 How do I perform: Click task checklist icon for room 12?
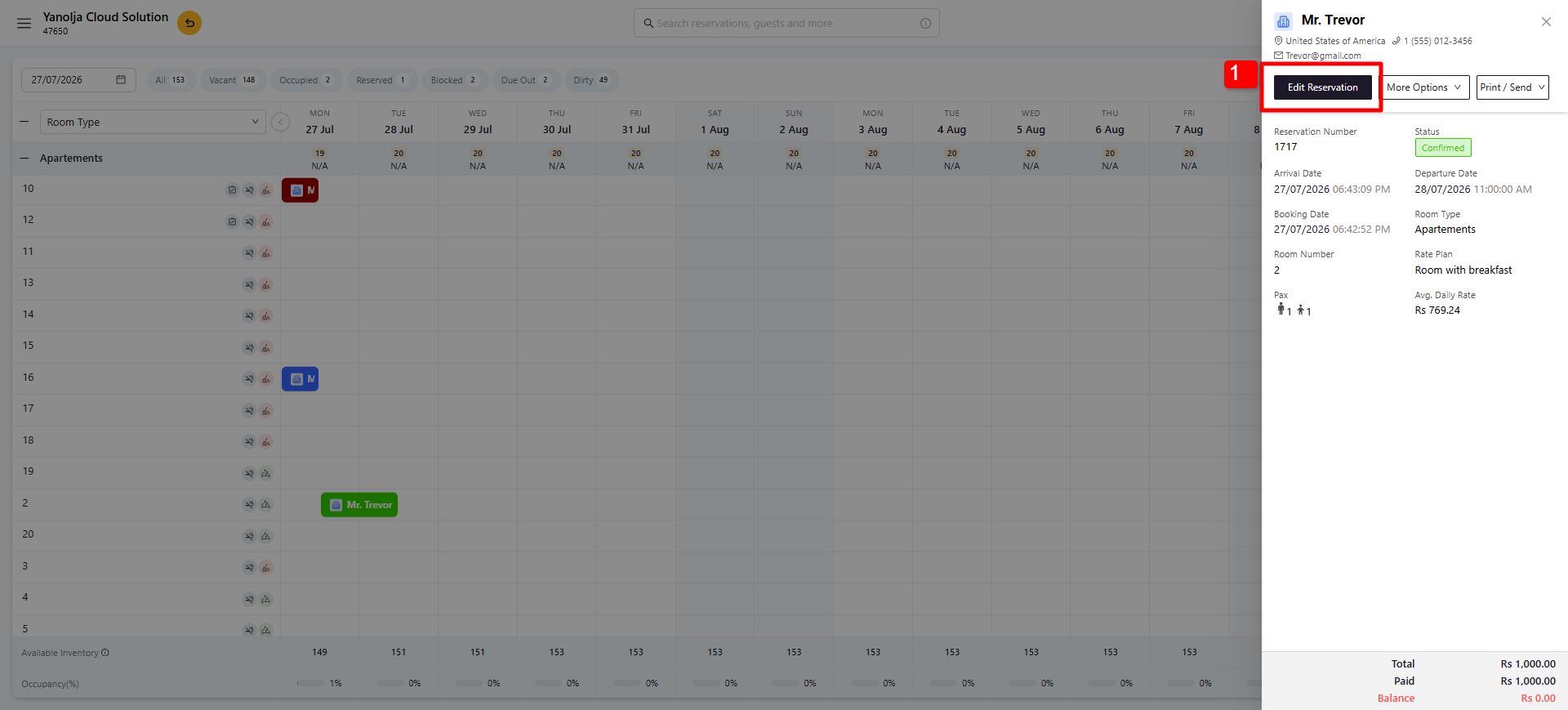tap(232, 221)
